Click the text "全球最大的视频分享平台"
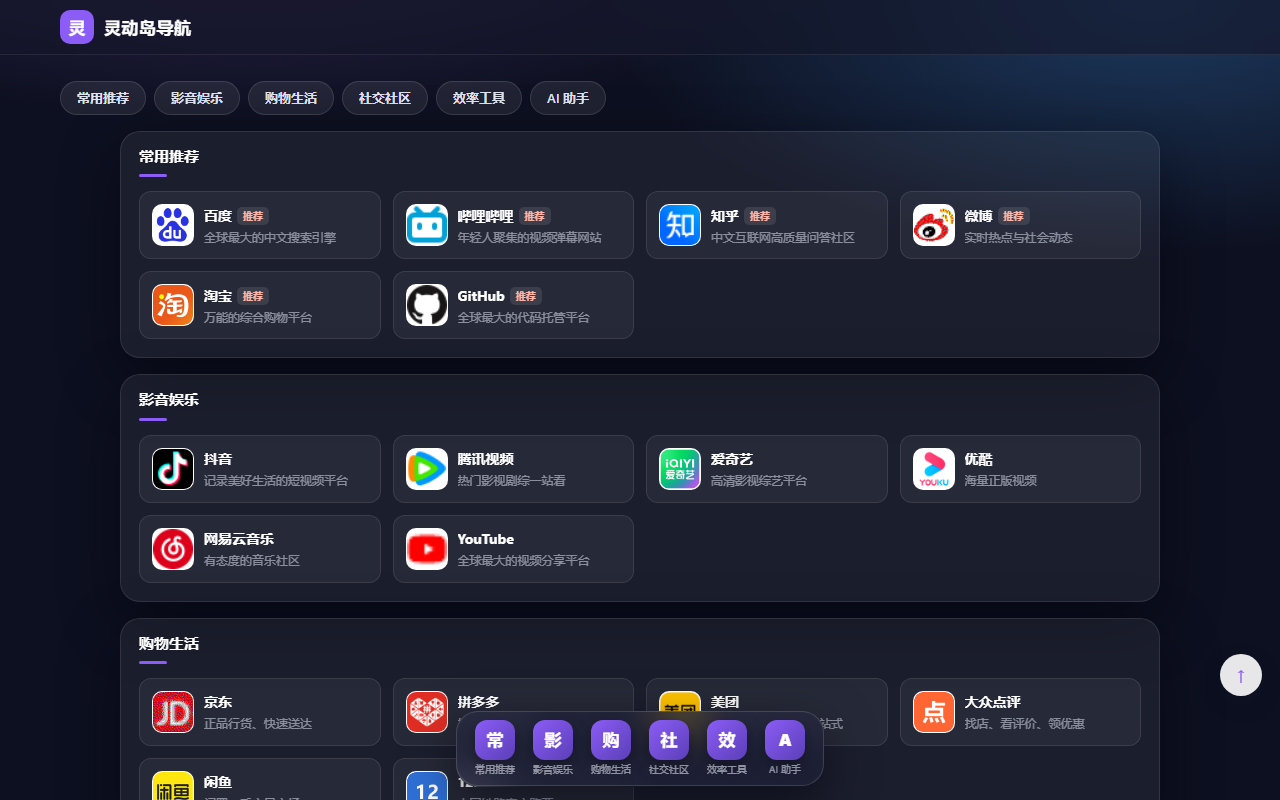Screen dimensions: 1280x800 [524, 561]
